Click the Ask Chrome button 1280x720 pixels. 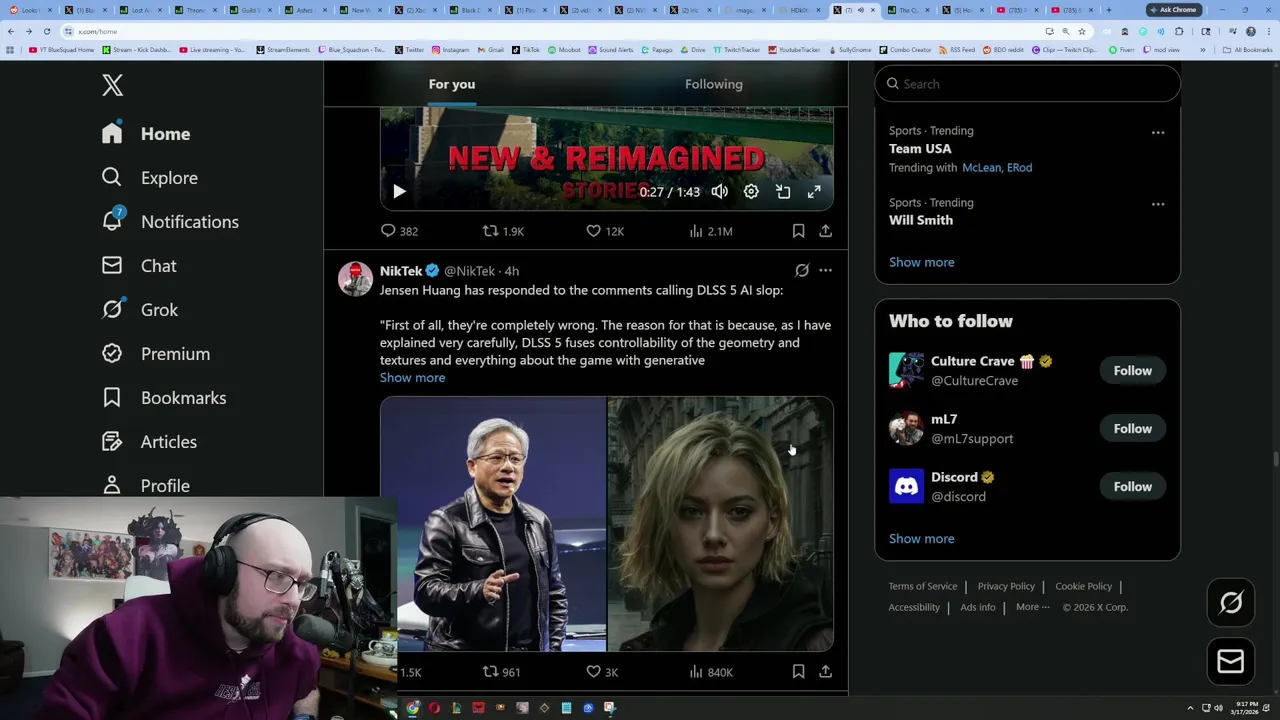[x=1173, y=10]
